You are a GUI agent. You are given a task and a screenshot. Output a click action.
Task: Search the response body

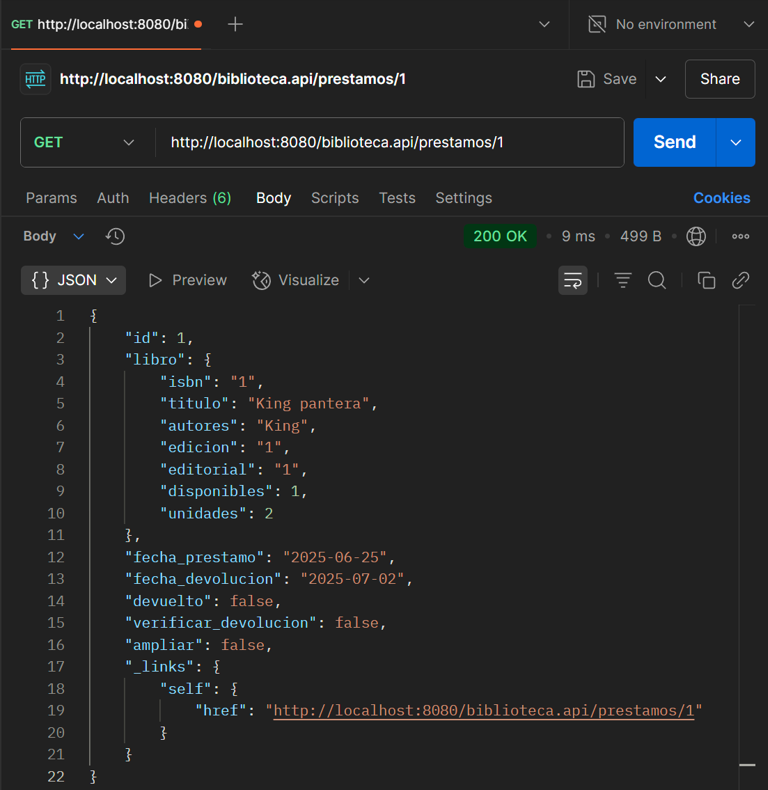(x=657, y=280)
